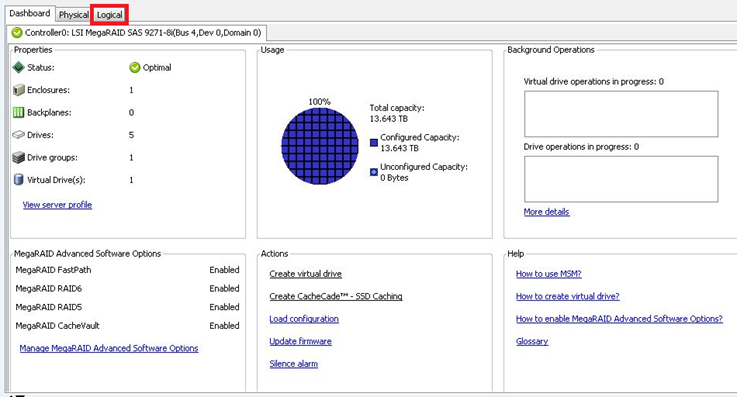
Task: Click the Controller0 green check icon
Action: [17, 32]
